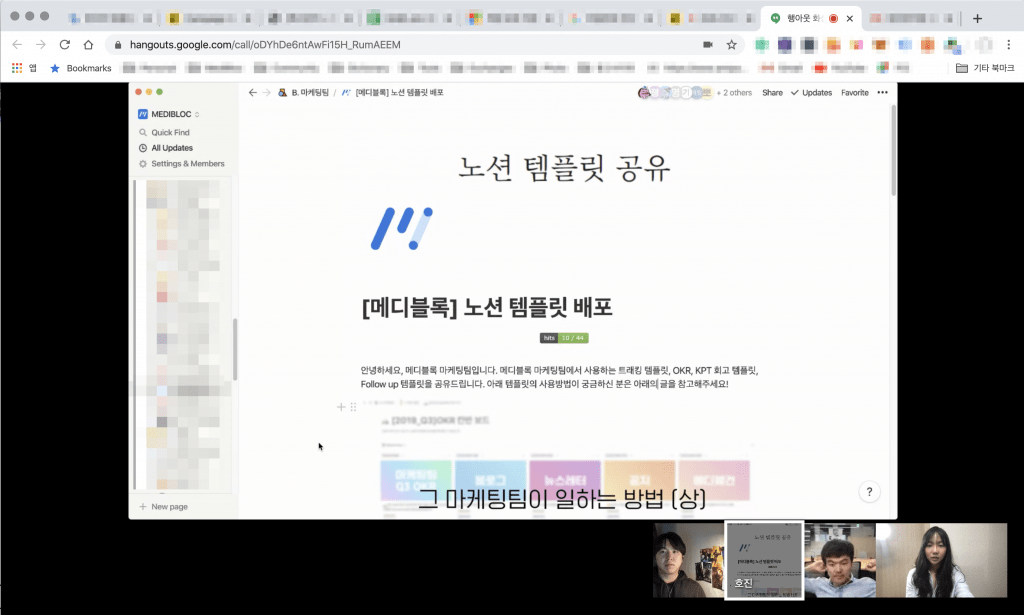Click the block drag handle icon
The height and width of the screenshot is (615, 1024).
point(353,407)
